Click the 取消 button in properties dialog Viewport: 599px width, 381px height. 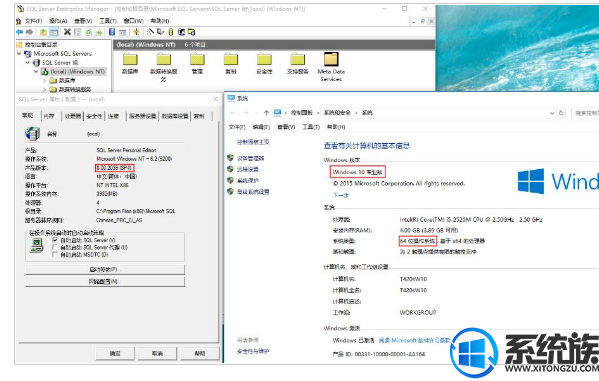(x=157, y=353)
